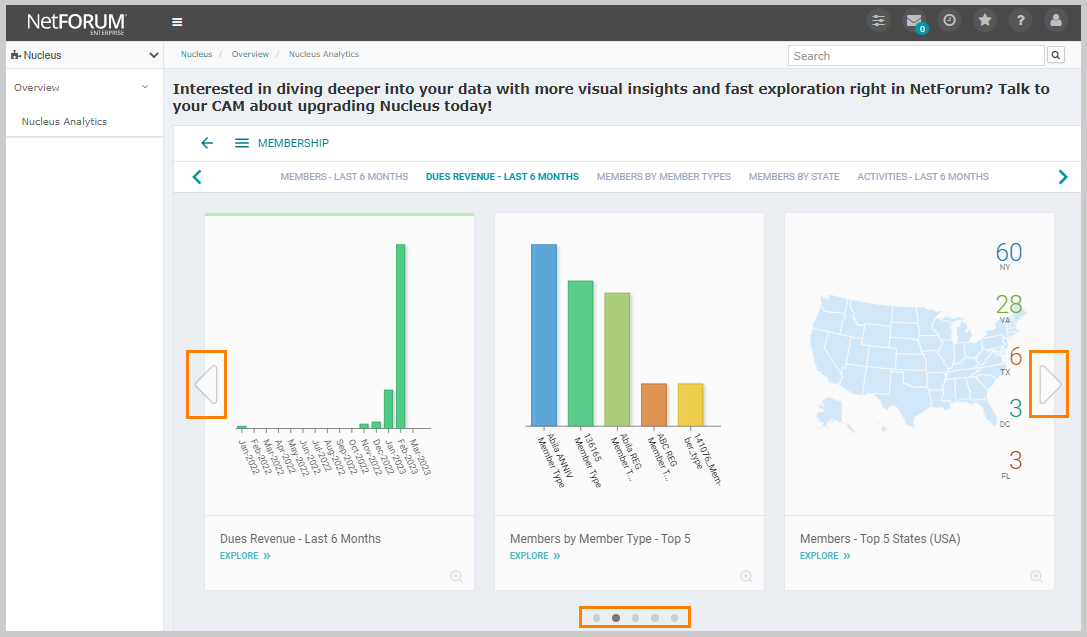Click the recent history clock icon
This screenshot has width=1087, height=637.
click(x=949, y=21)
